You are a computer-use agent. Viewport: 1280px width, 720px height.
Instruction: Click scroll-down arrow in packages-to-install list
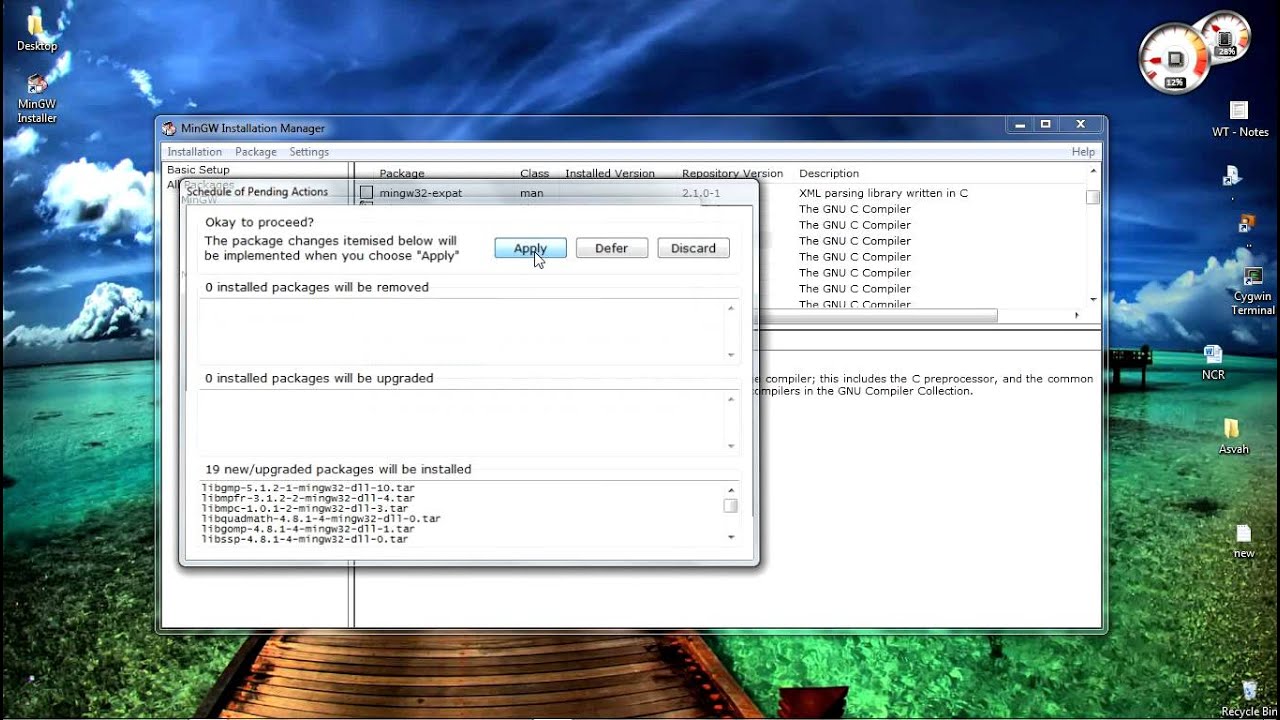tap(731, 538)
